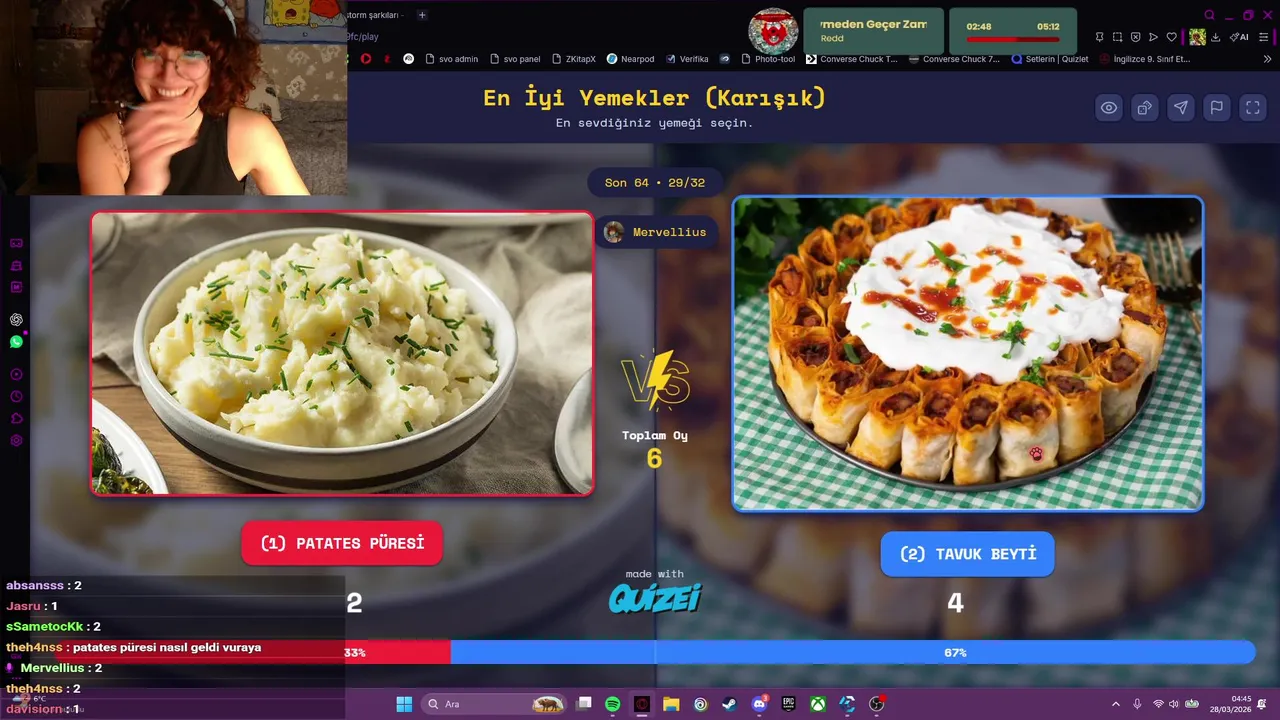Open the sidebar extensions cube icon
The height and width of the screenshot is (720, 1280).
pos(16,419)
